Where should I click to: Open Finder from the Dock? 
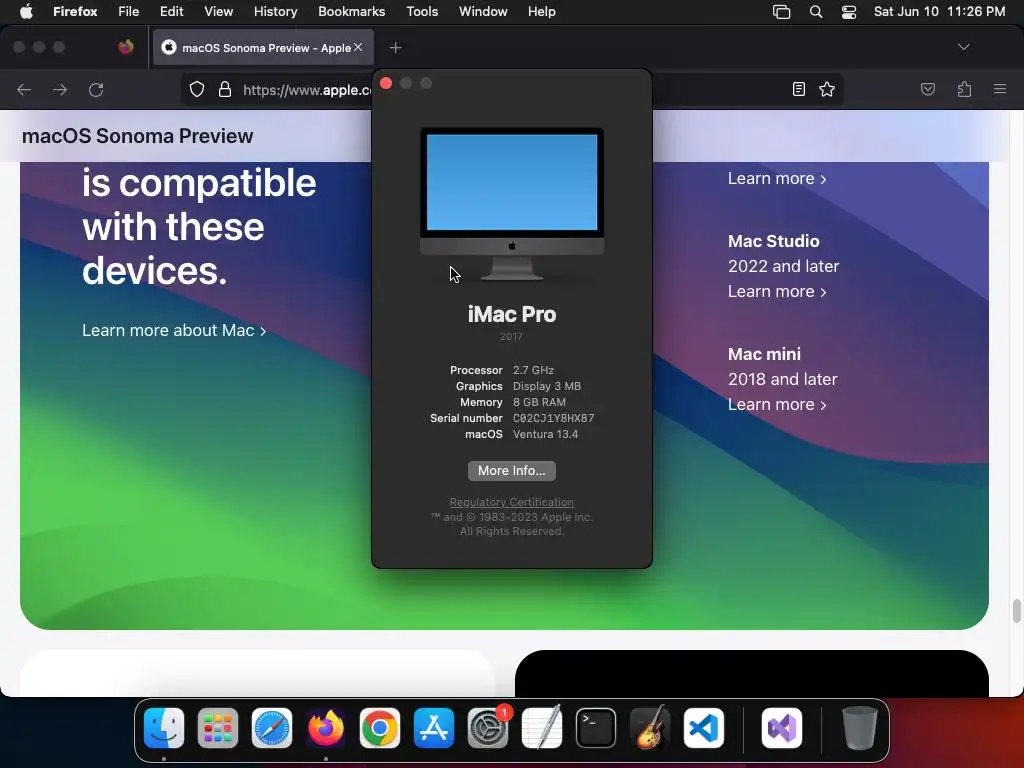point(164,728)
